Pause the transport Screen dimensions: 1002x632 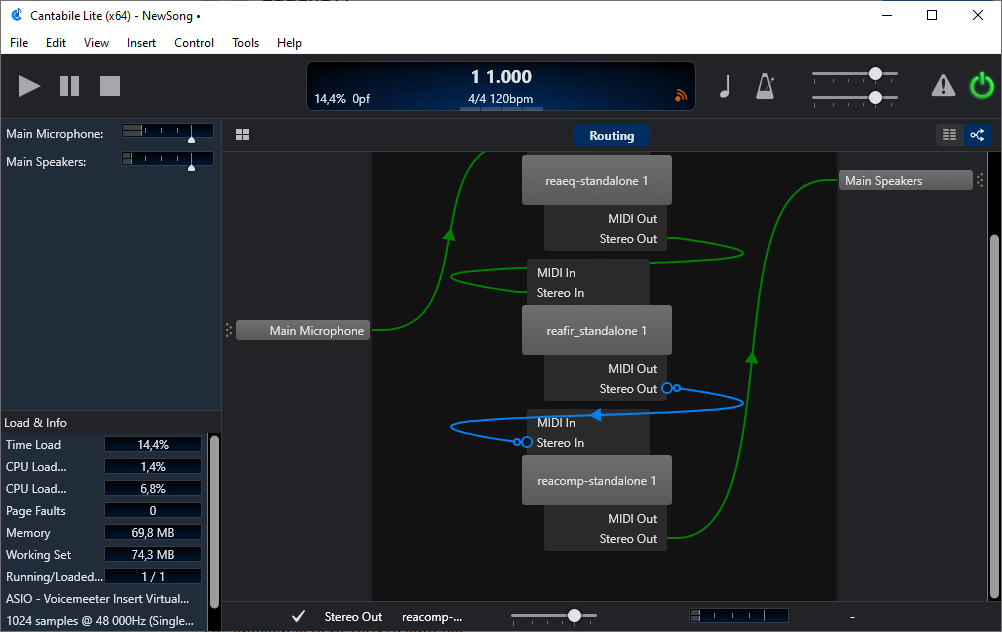click(x=69, y=86)
